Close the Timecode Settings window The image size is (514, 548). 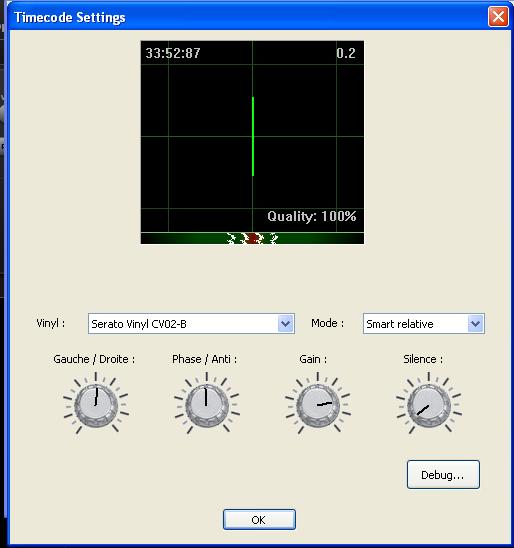tap(498, 16)
